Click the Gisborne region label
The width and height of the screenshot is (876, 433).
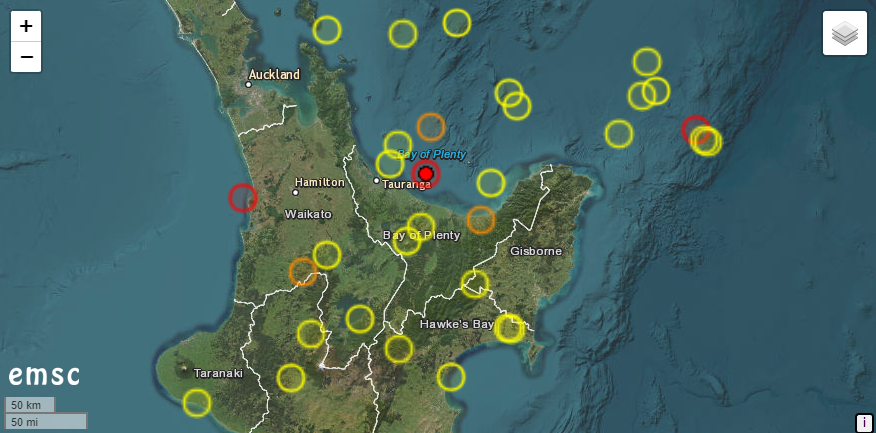pos(536,251)
